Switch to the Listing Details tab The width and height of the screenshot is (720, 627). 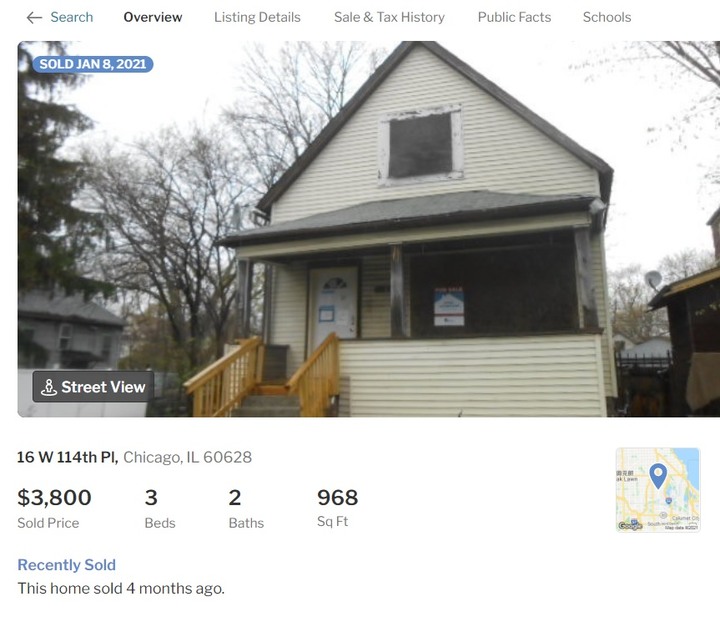[257, 17]
